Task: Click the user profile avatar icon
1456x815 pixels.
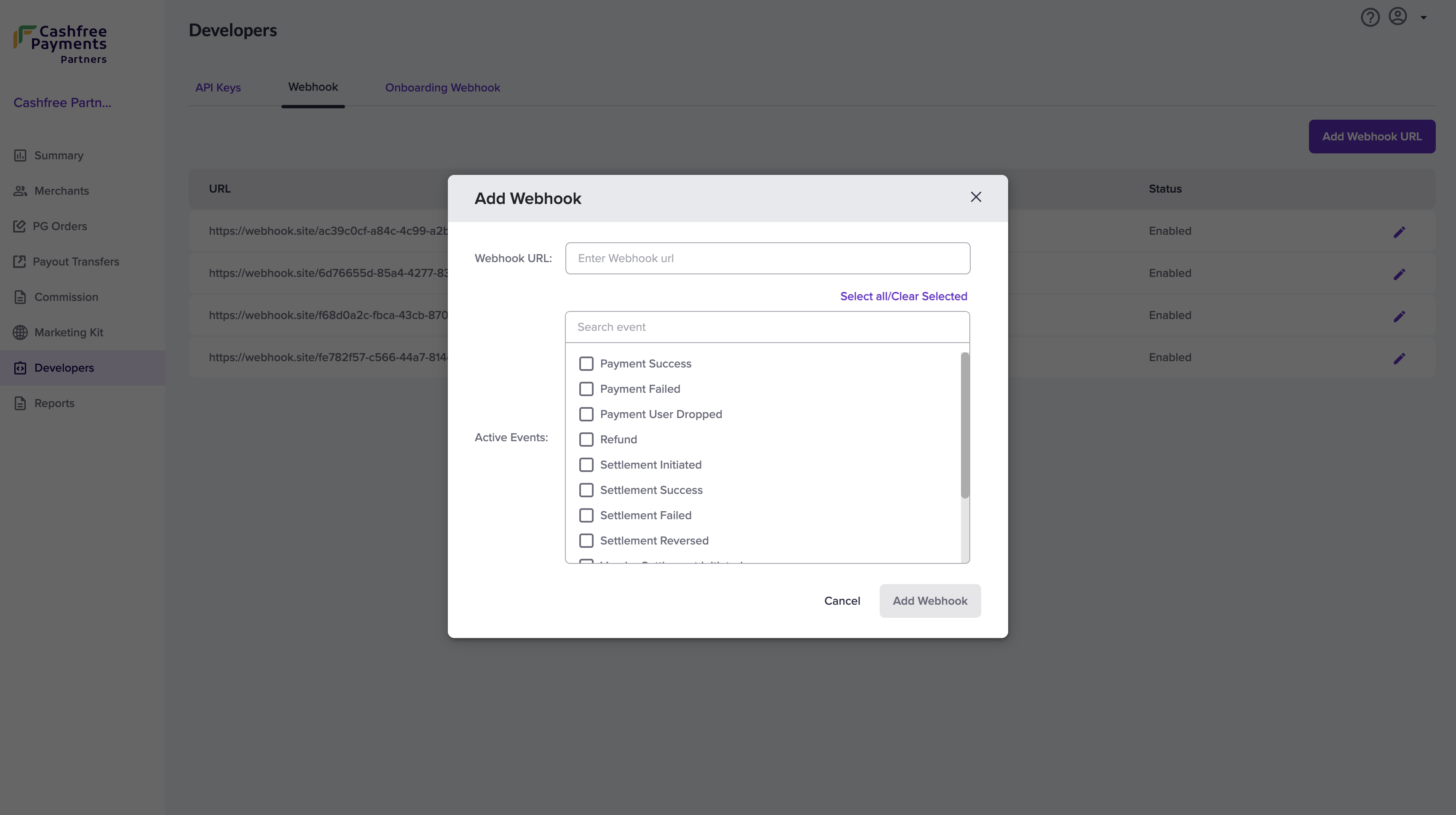Action: pyautogui.click(x=1398, y=16)
